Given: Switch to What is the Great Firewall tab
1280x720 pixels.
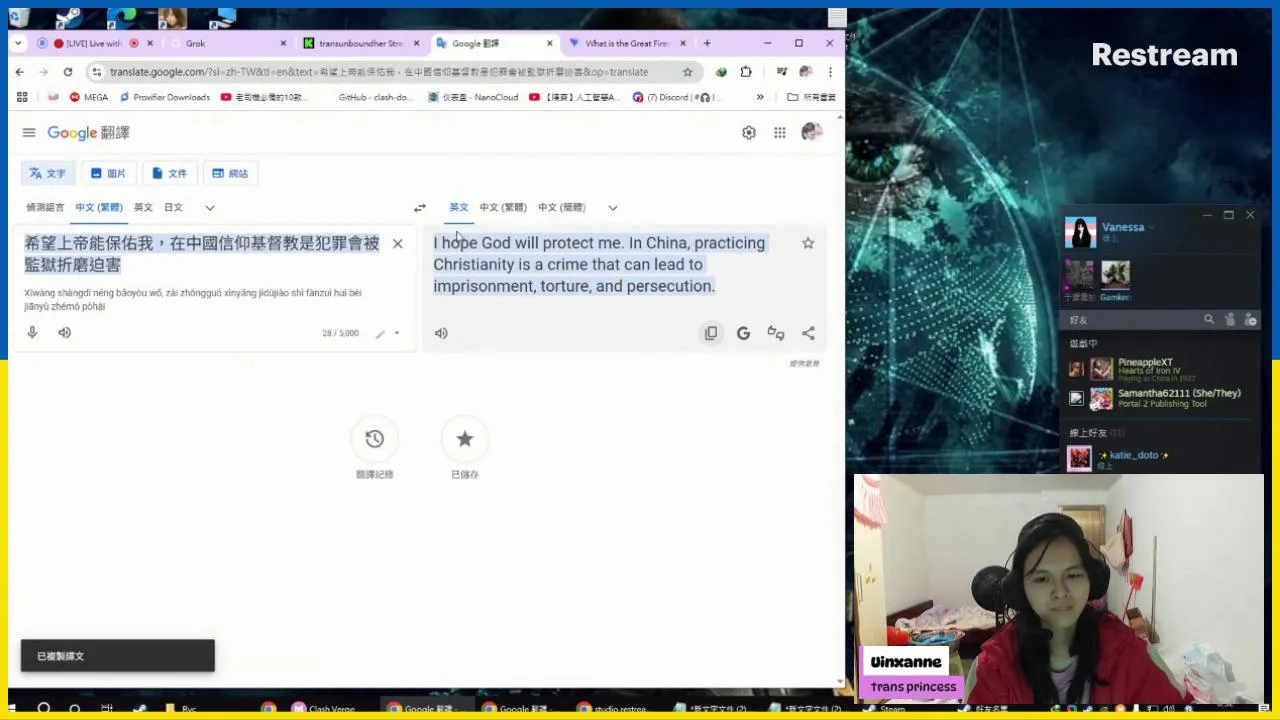Looking at the screenshot, I should tap(628, 44).
